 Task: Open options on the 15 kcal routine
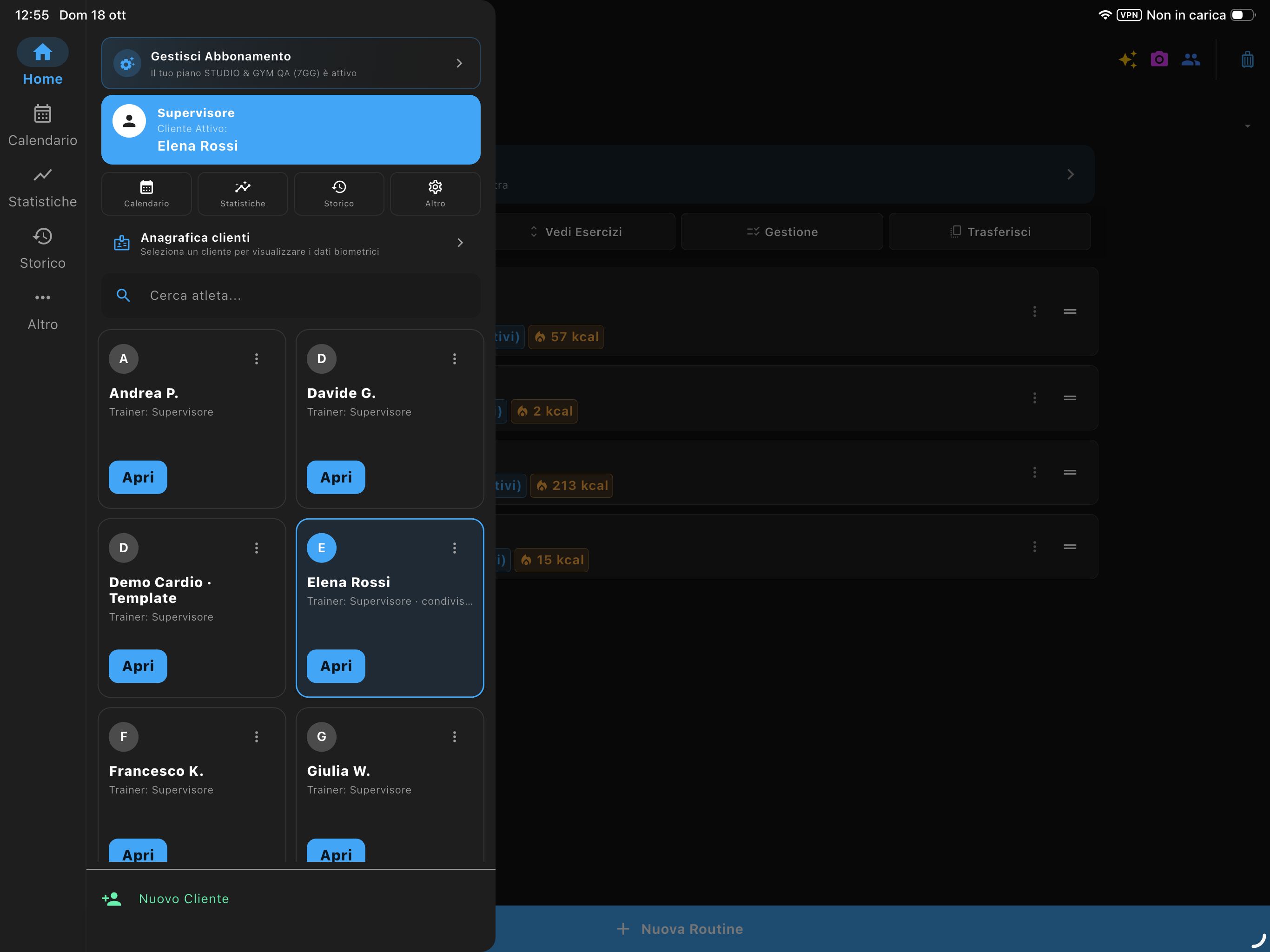coord(1035,547)
